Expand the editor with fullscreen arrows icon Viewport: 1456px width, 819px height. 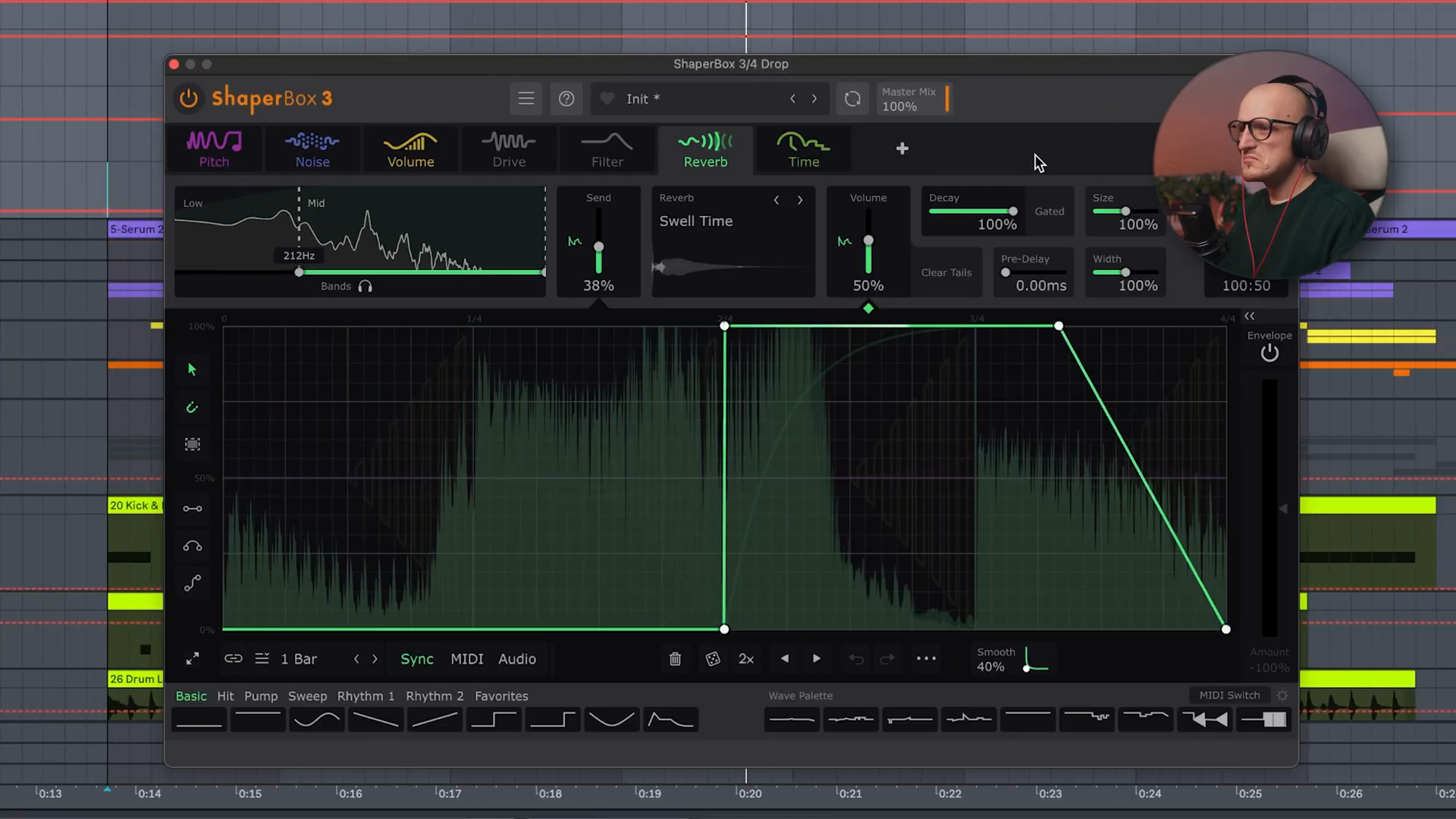click(x=193, y=659)
